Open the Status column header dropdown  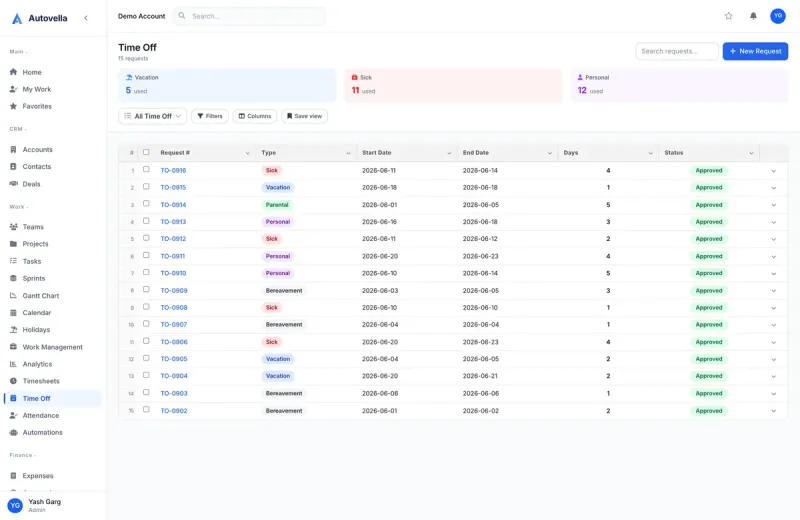pos(751,153)
